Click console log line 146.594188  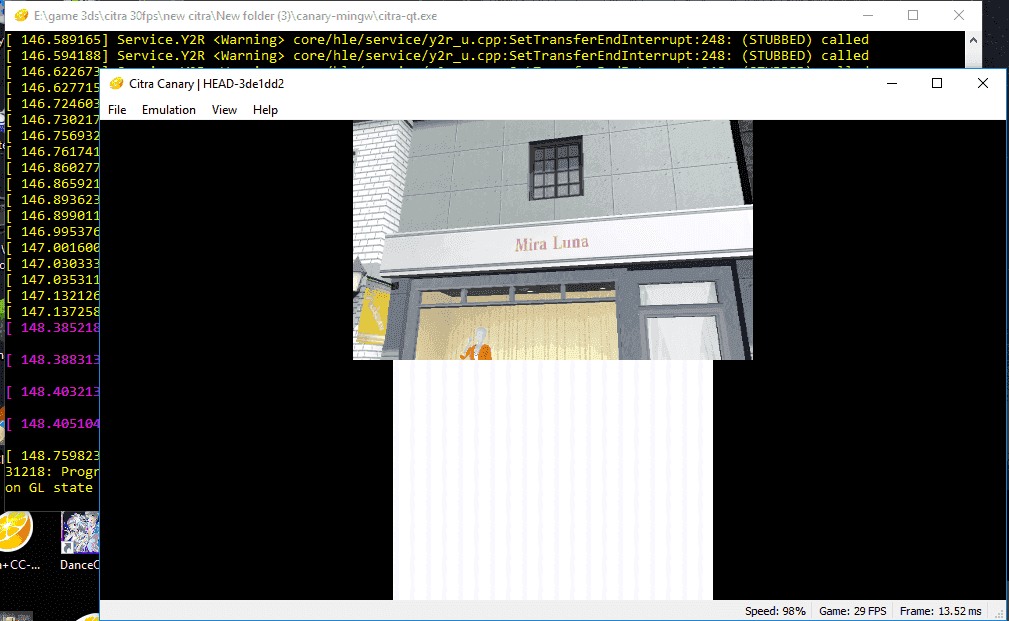tap(438, 56)
